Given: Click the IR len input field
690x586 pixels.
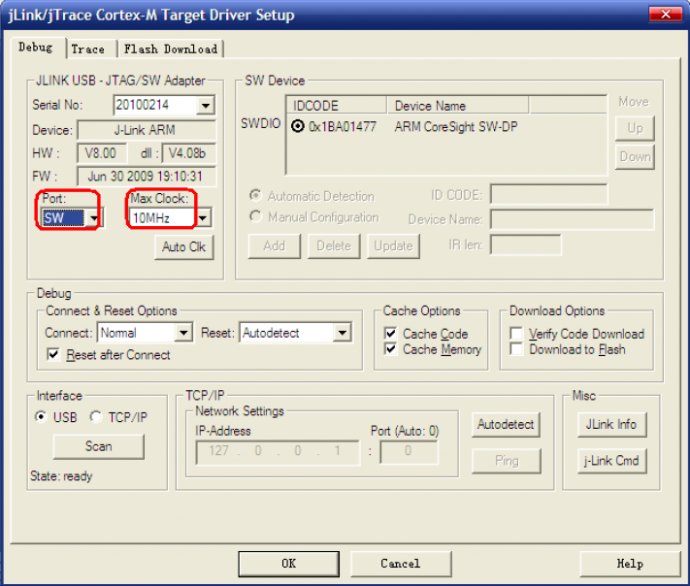Looking at the screenshot, I should (526, 245).
